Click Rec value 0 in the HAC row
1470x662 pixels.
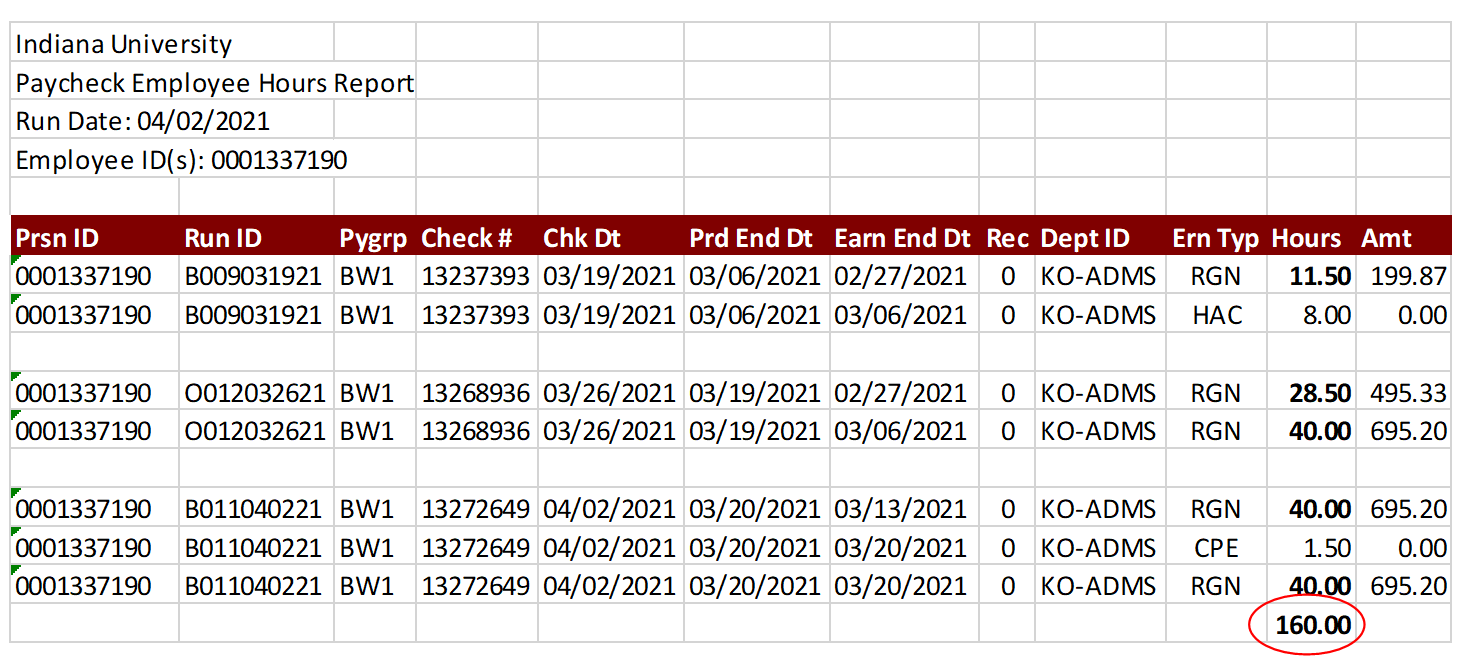[1008, 316]
